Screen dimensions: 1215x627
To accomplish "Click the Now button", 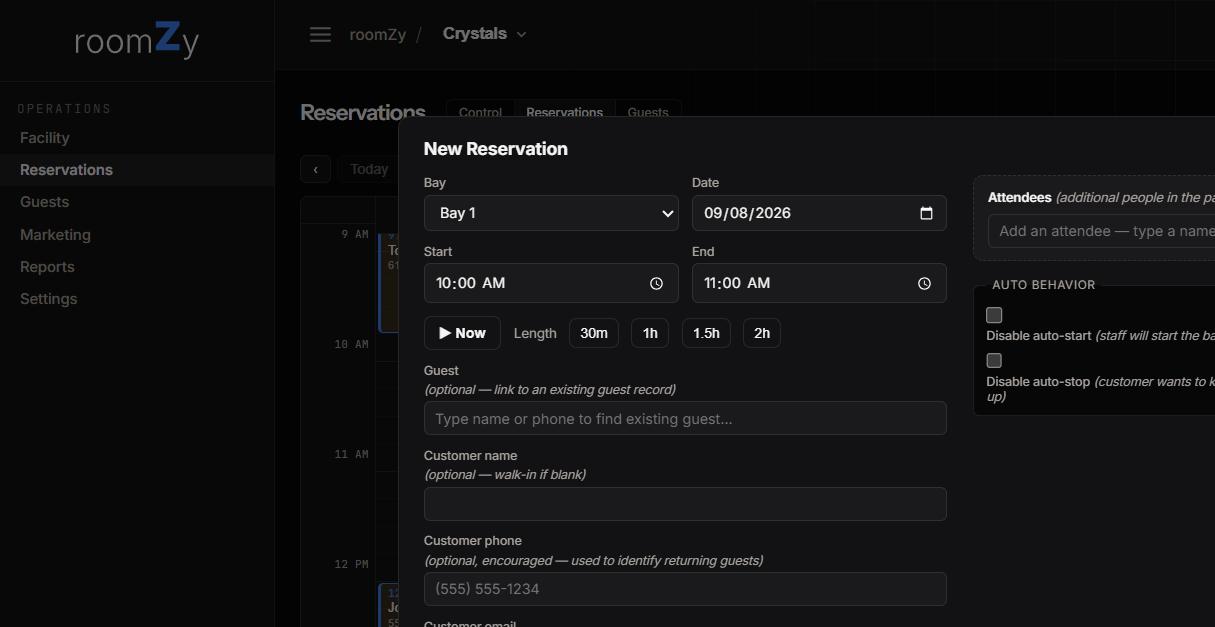I will (462, 333).
